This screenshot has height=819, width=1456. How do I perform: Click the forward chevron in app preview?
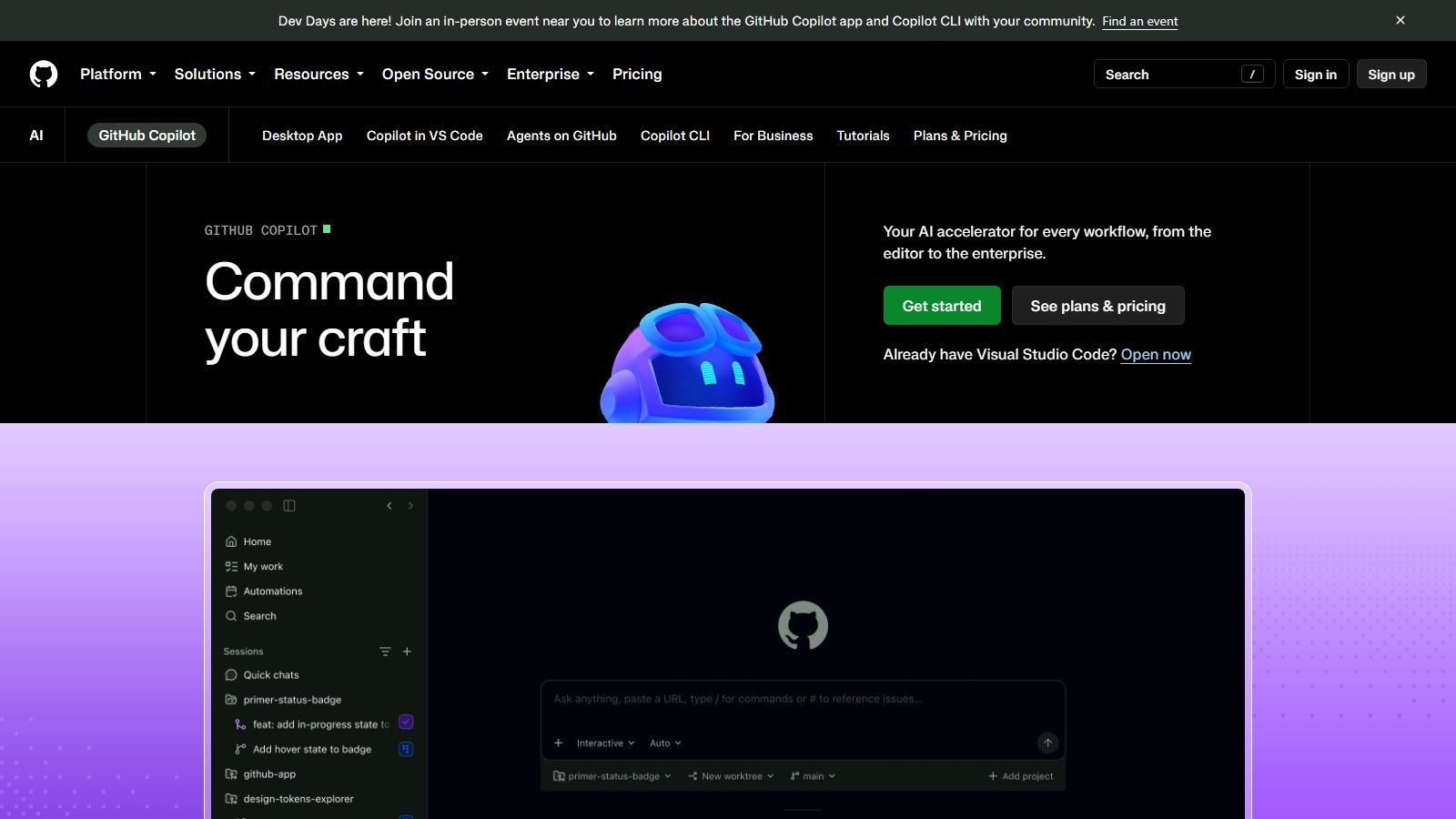[x=410, y=506]
